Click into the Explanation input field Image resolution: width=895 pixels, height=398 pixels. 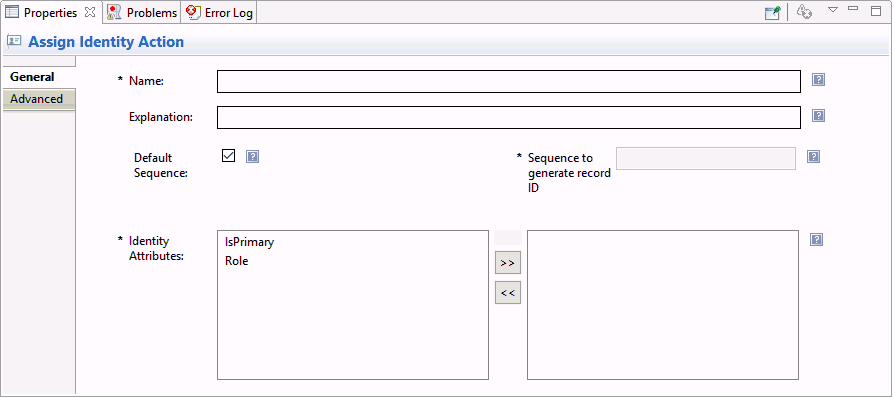pos(509,118)
